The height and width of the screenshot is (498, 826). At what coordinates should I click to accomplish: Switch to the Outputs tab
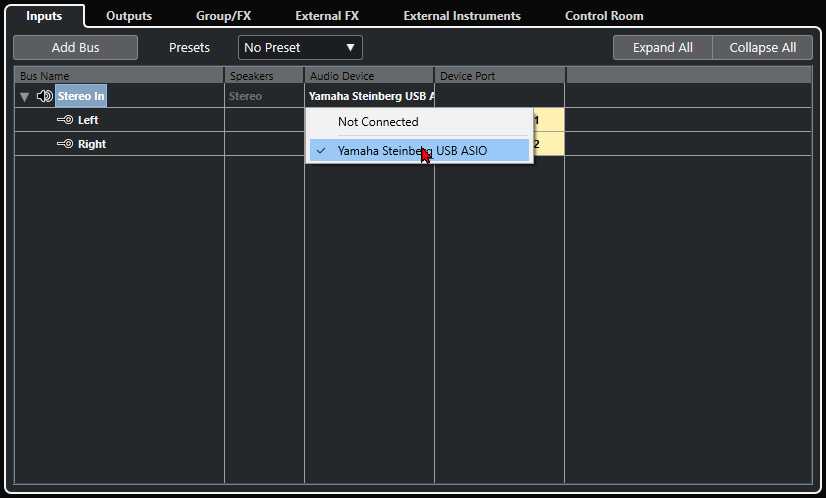[x=129, y=16]
